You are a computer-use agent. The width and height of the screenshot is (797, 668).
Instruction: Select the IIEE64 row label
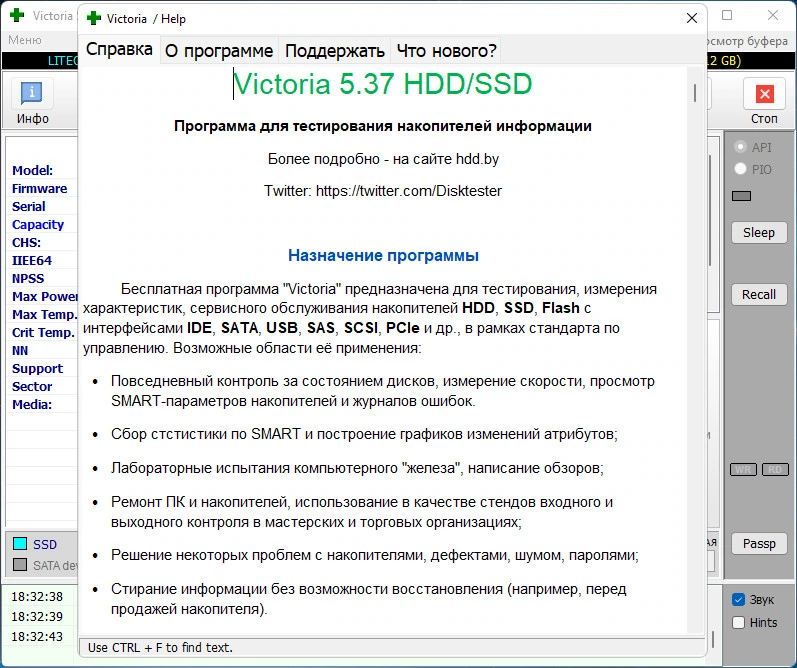pyautogui.click(x=32, y=260)
